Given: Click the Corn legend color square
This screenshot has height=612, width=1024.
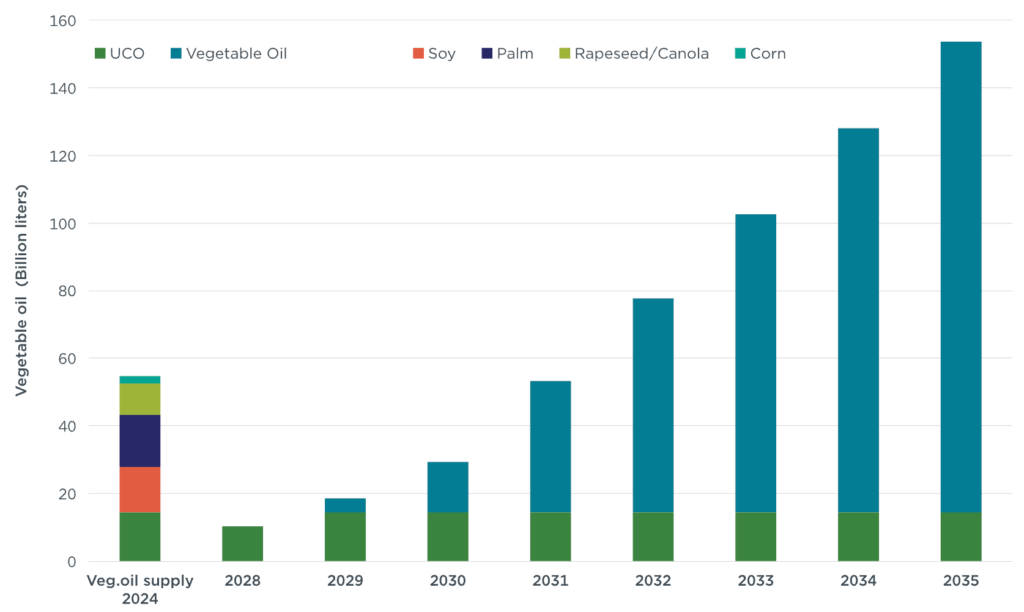Looking at the screenshot, I should pyautogui.click(x=740, y=54).
